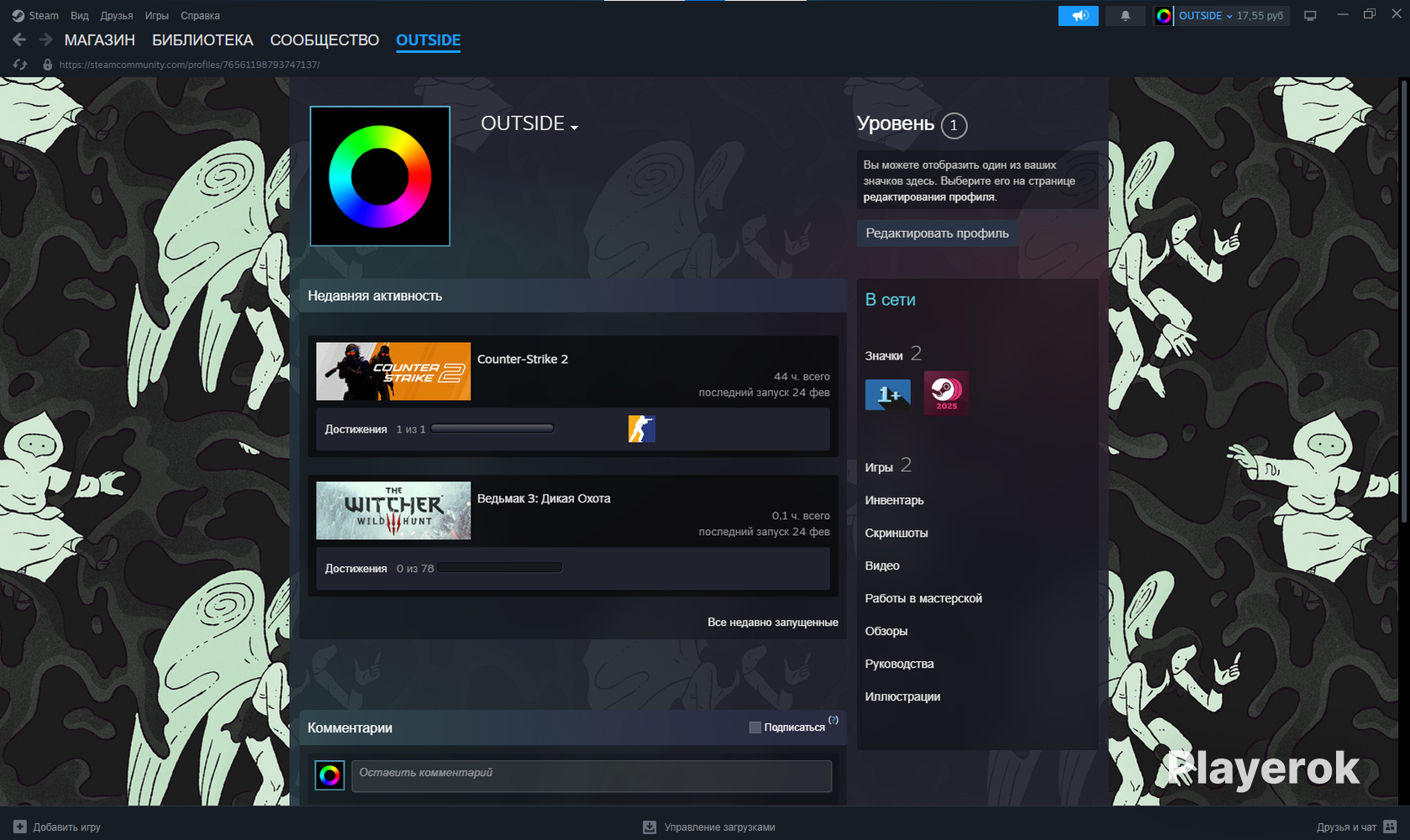Open the Вид menu

(79, 16)
